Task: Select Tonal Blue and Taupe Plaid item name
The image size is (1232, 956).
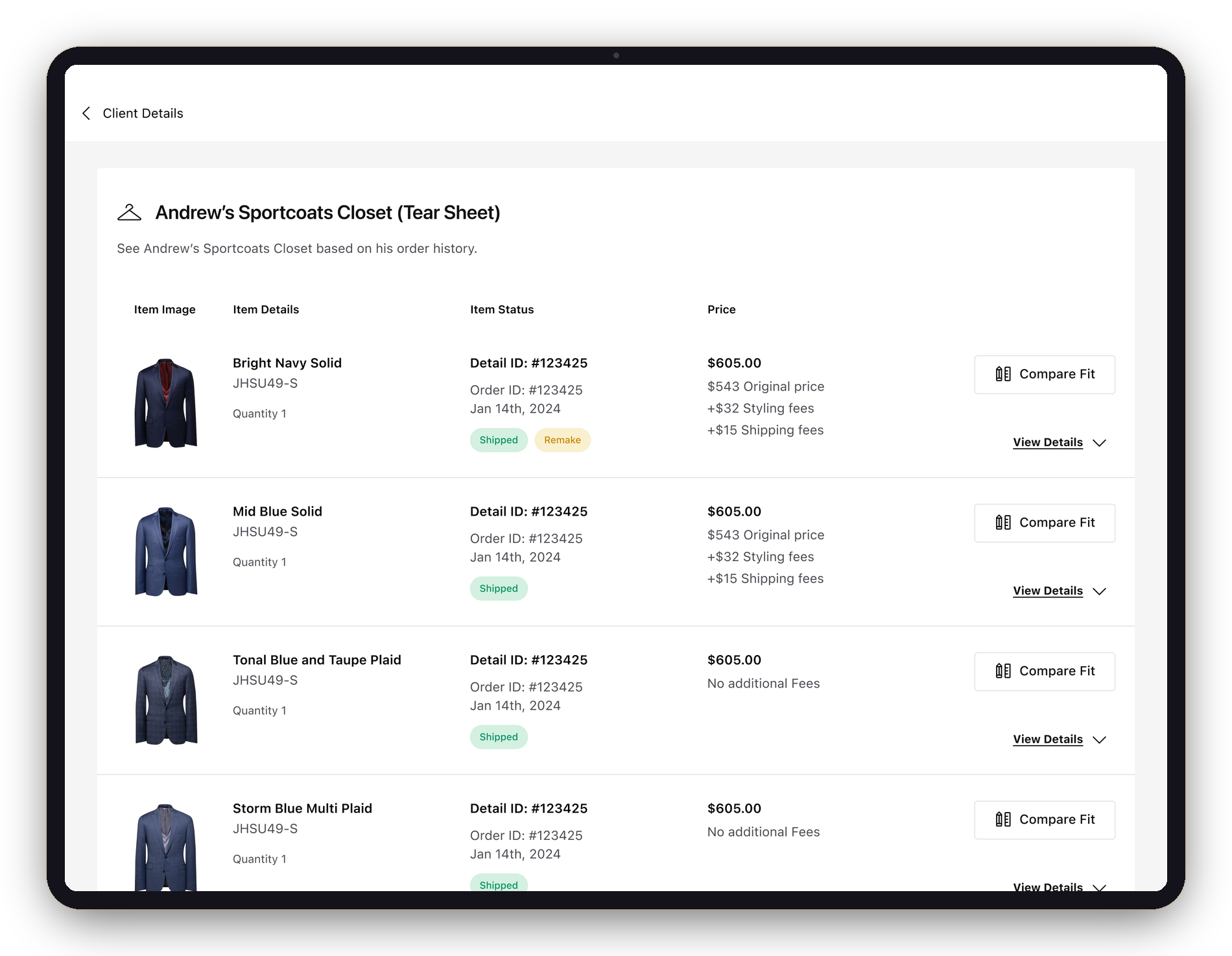Action: coord(317,660)
